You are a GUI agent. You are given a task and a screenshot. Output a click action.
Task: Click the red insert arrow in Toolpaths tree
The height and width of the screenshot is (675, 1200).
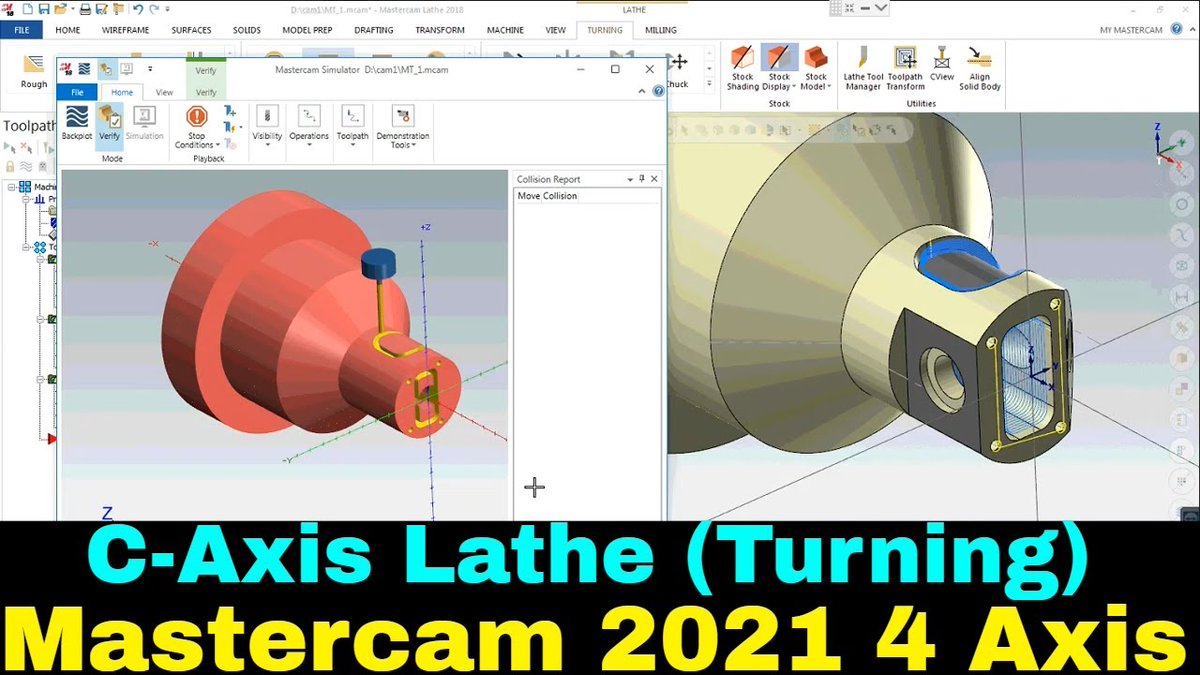tap(51, 439)
